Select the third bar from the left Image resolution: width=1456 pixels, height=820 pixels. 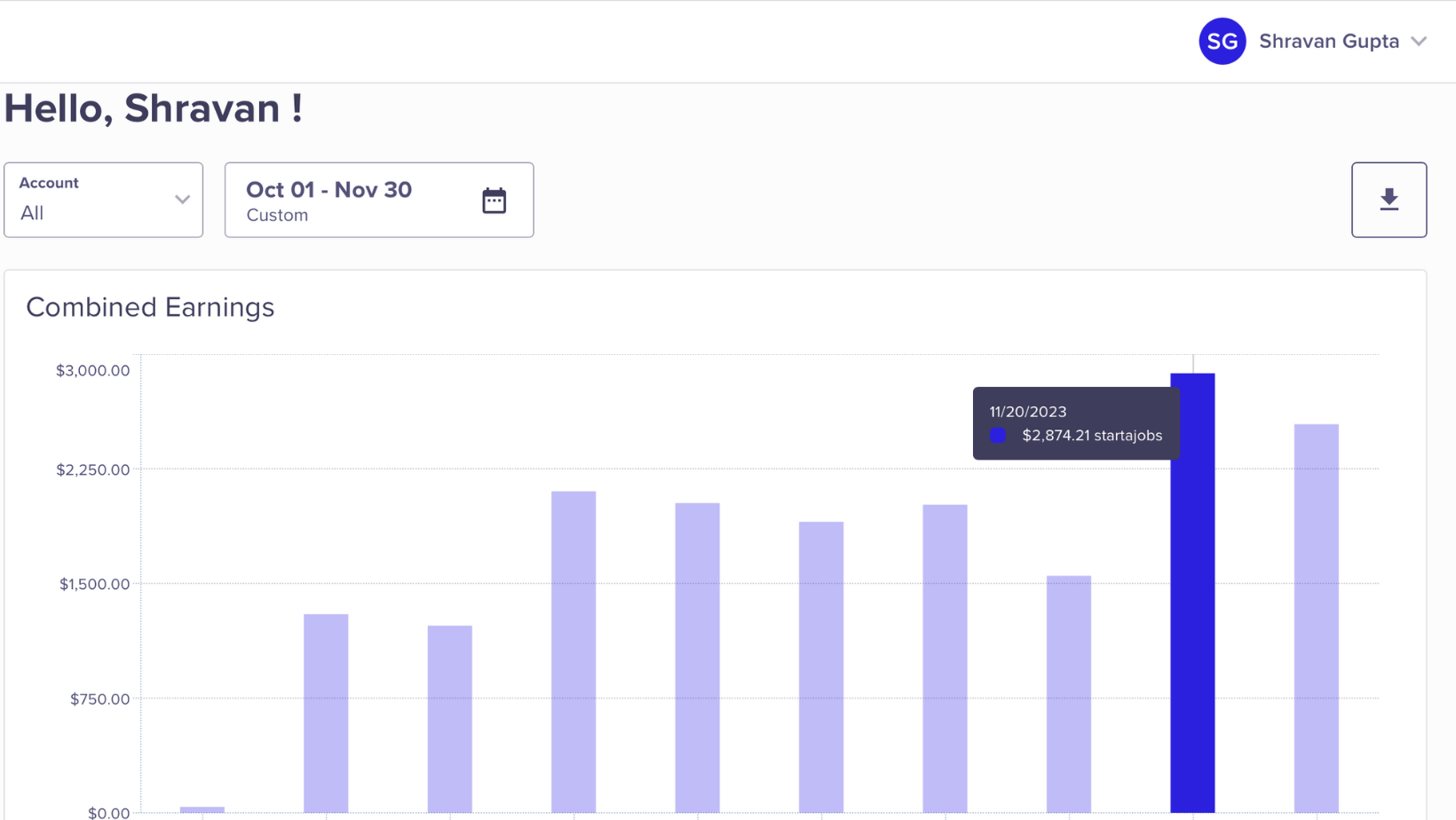tap(450, 719)
